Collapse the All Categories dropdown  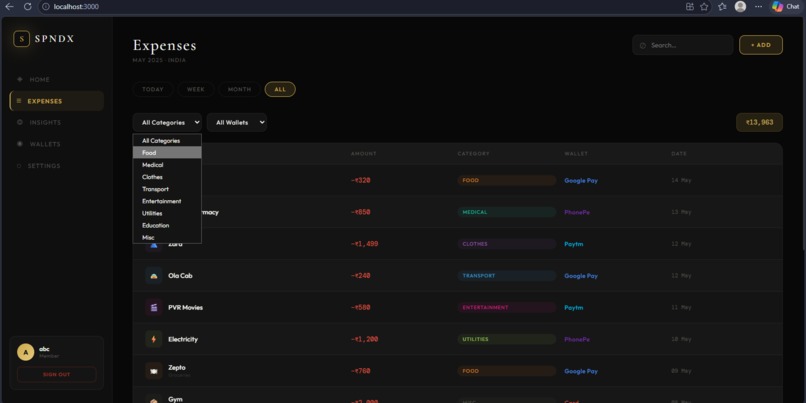click(x=167, y=122)
